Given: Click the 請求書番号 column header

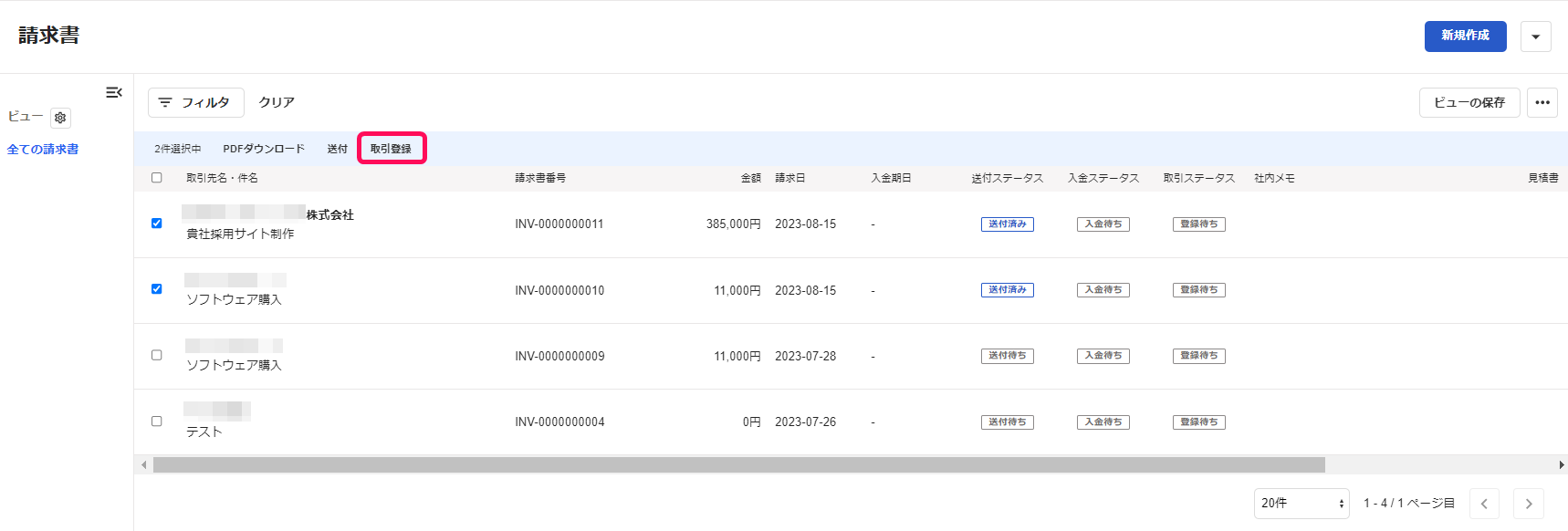Looking at the screenshot, I should click(540, 178).
